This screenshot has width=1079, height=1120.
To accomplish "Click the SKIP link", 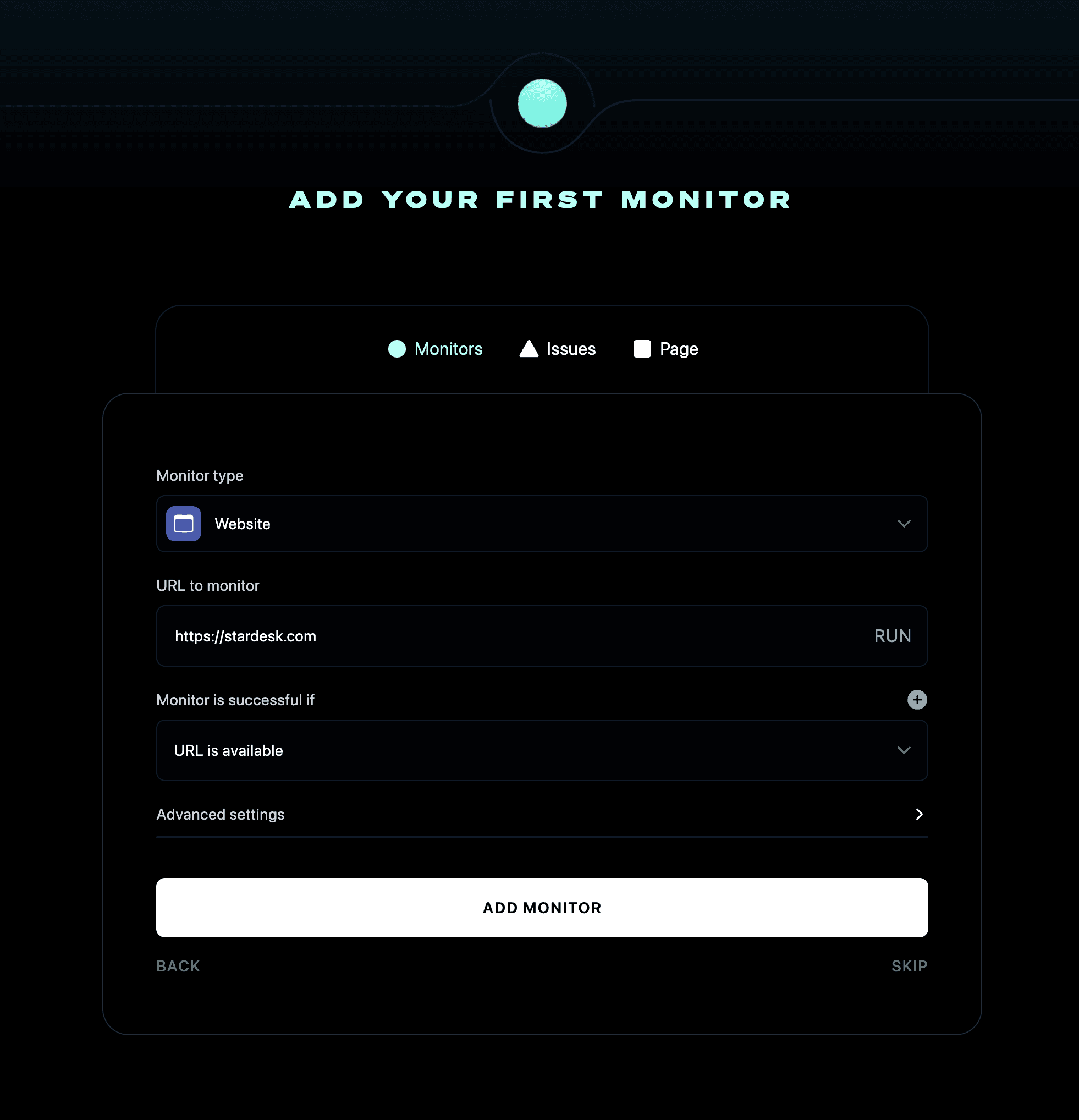I will tap(909, 965).
